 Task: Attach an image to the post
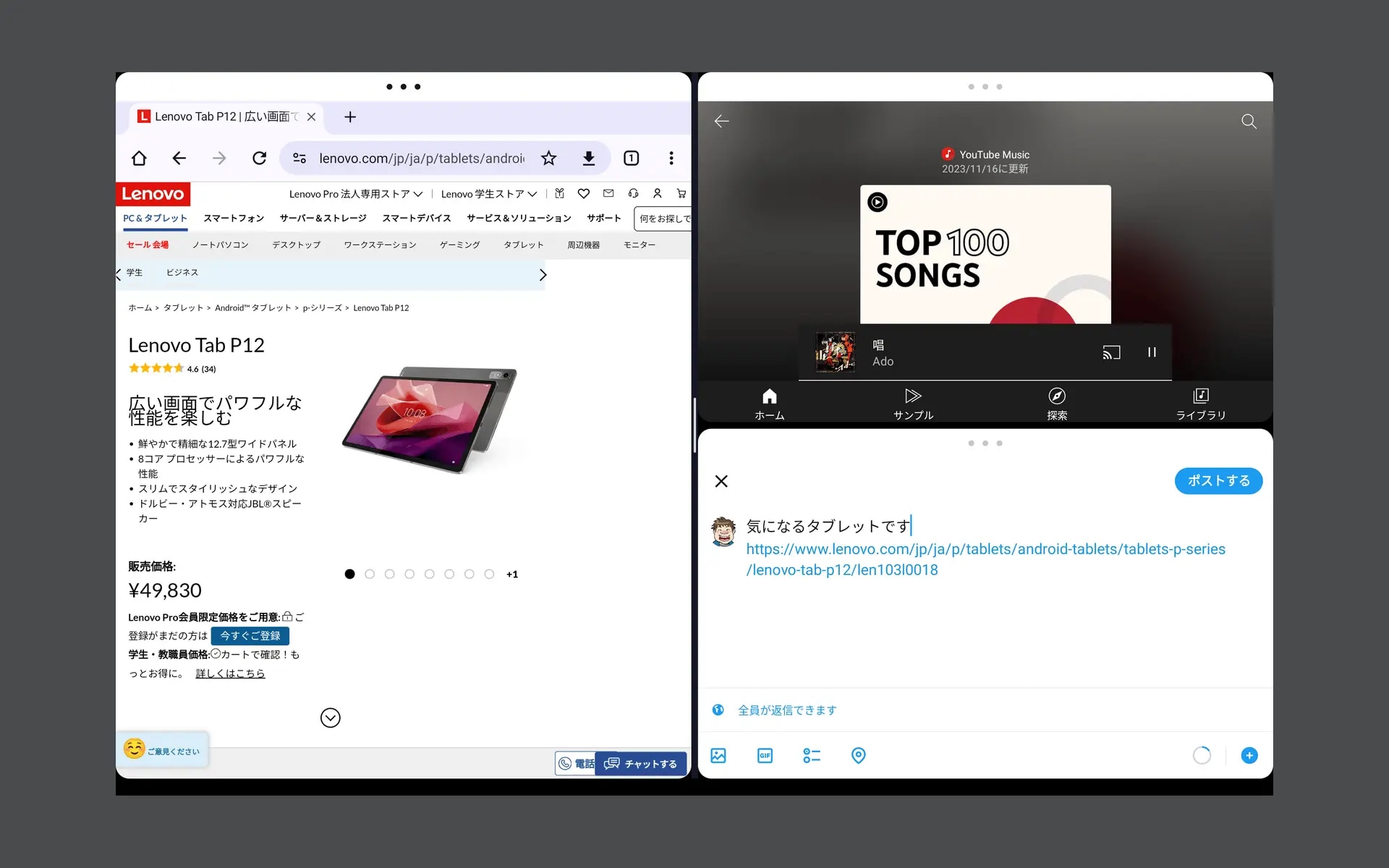click(718, 755)
